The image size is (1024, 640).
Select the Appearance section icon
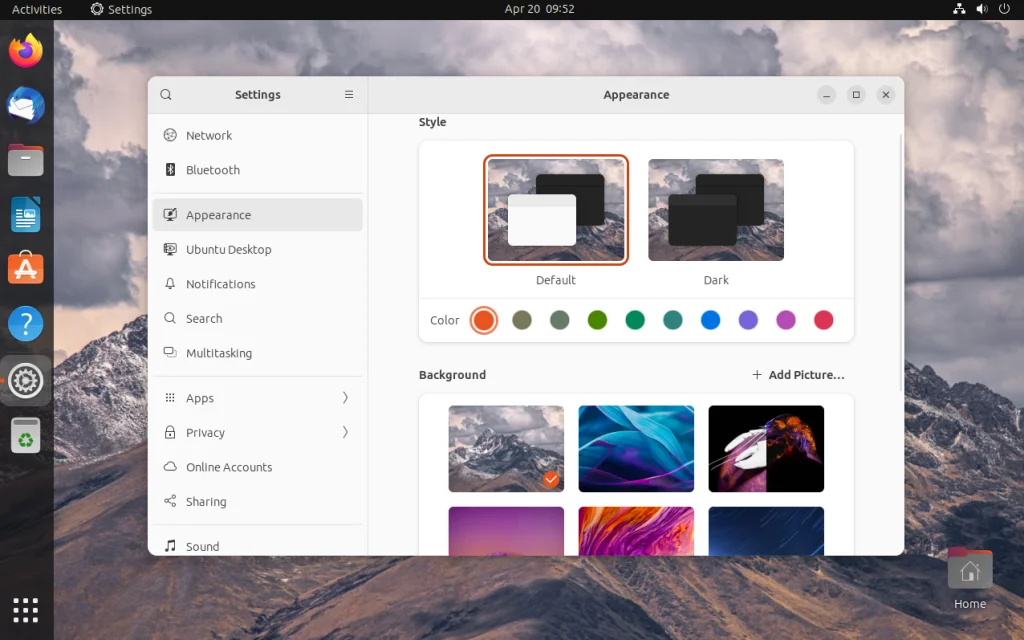[168, 215]
